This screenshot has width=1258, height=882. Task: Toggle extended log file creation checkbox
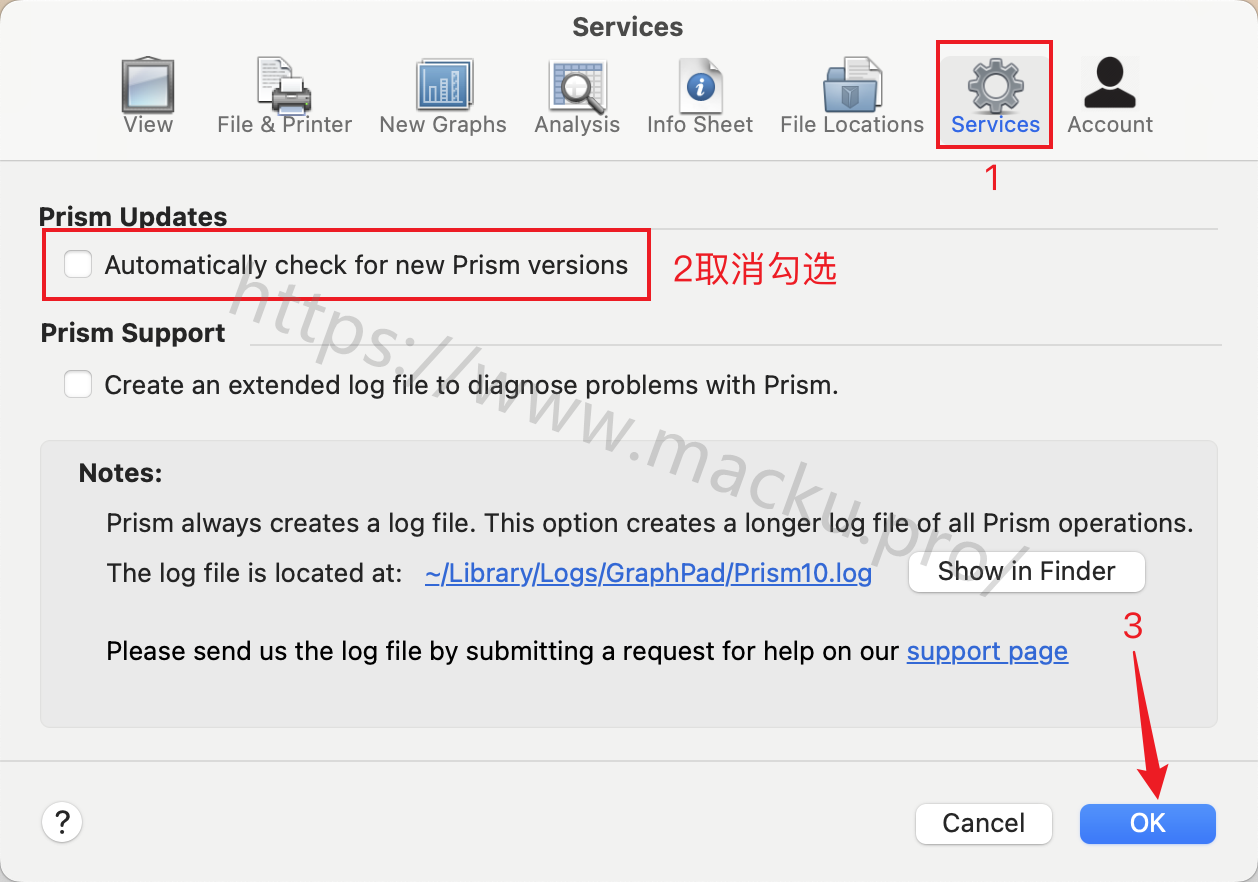(78, 384)
